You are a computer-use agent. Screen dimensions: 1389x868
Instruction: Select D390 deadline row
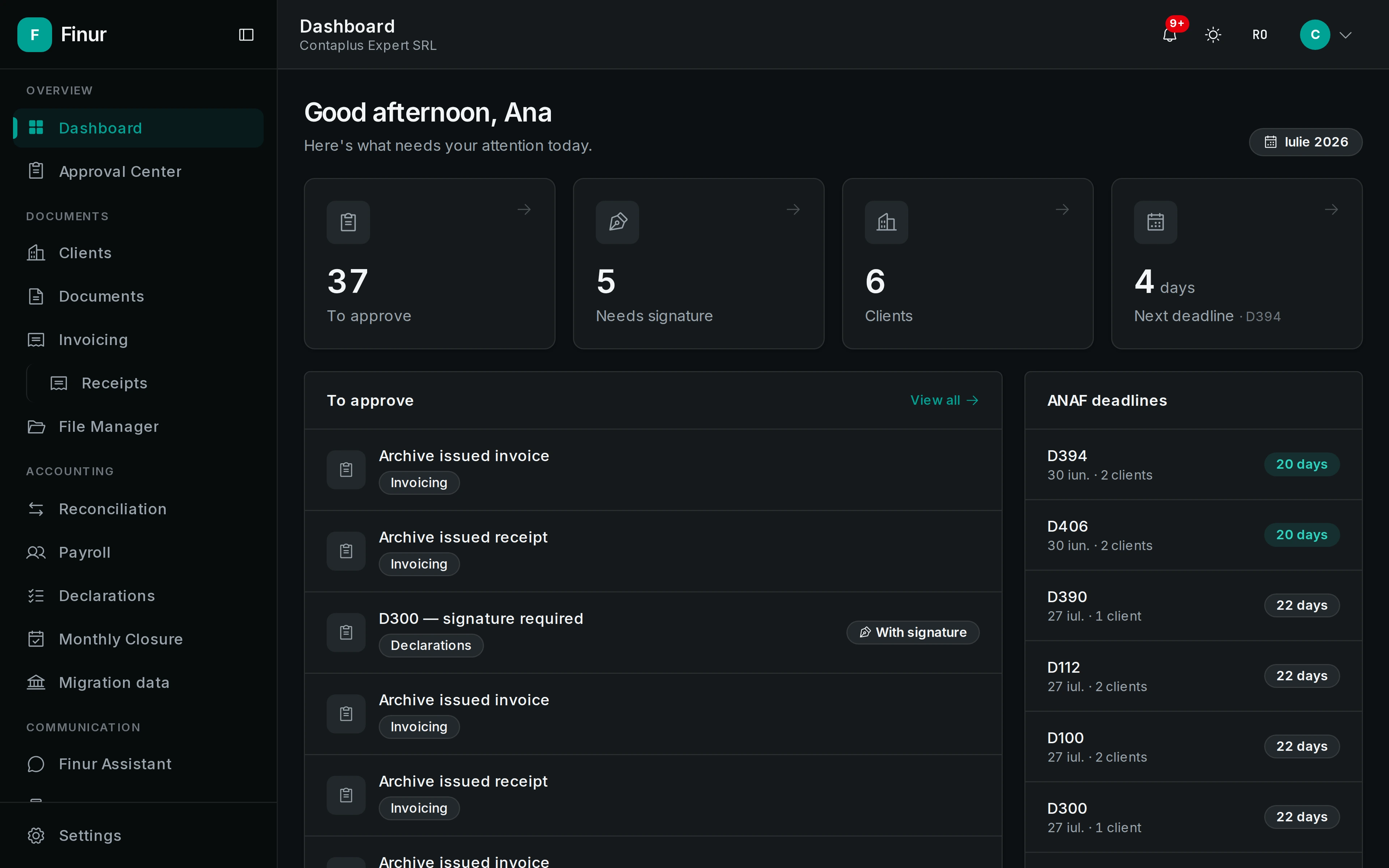point(1193,606)
